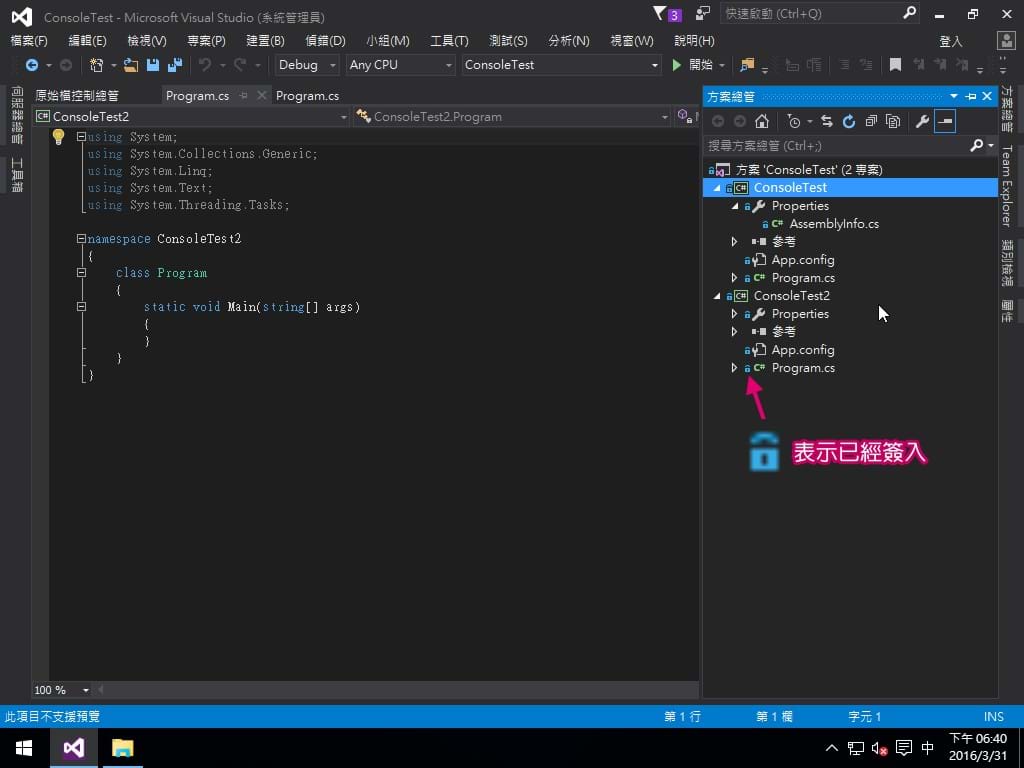Click the Open File folder icon
Screen dimensions: 1024x768
(131, 65)
